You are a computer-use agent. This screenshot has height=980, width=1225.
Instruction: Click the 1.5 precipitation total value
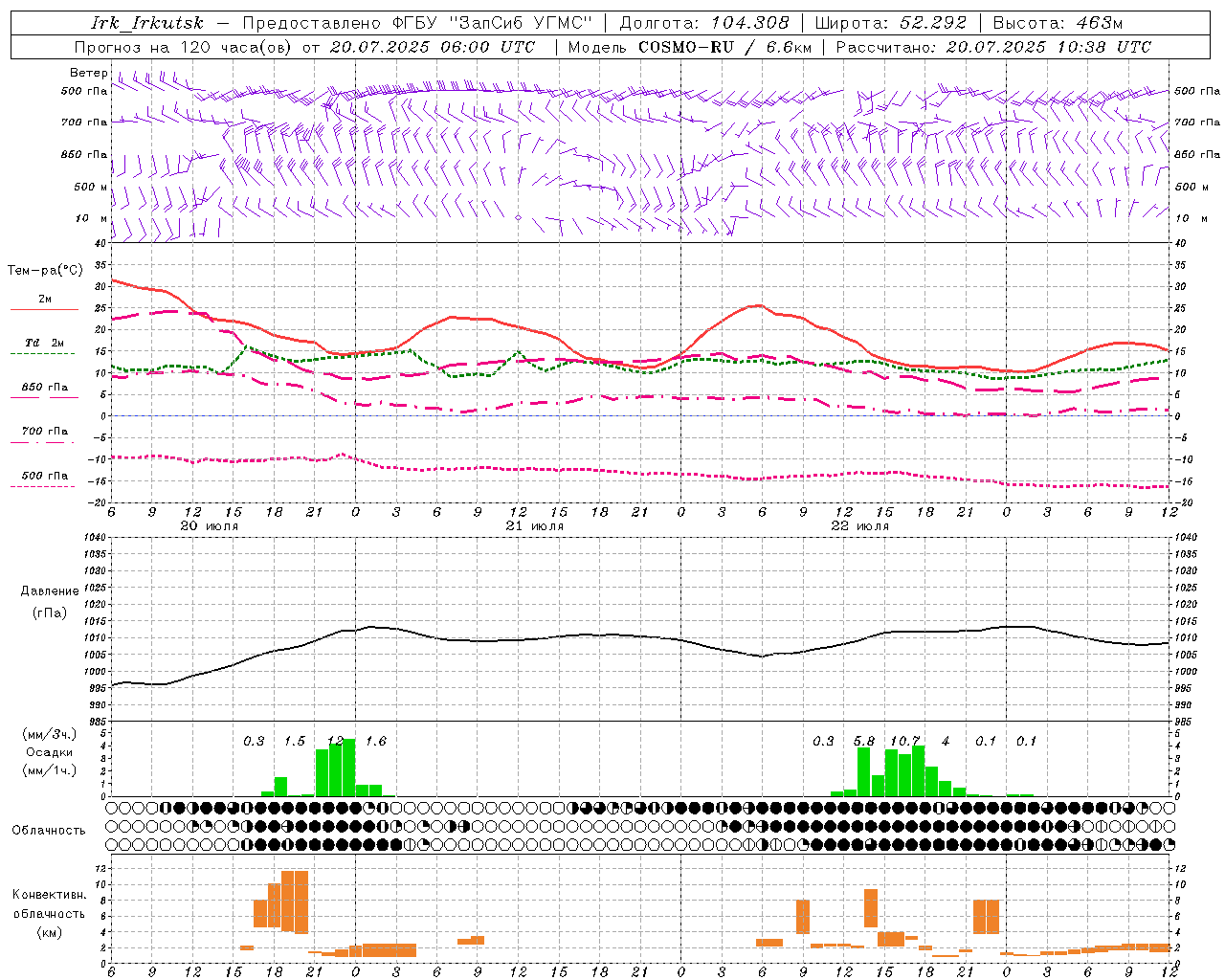tap(294, 742)
